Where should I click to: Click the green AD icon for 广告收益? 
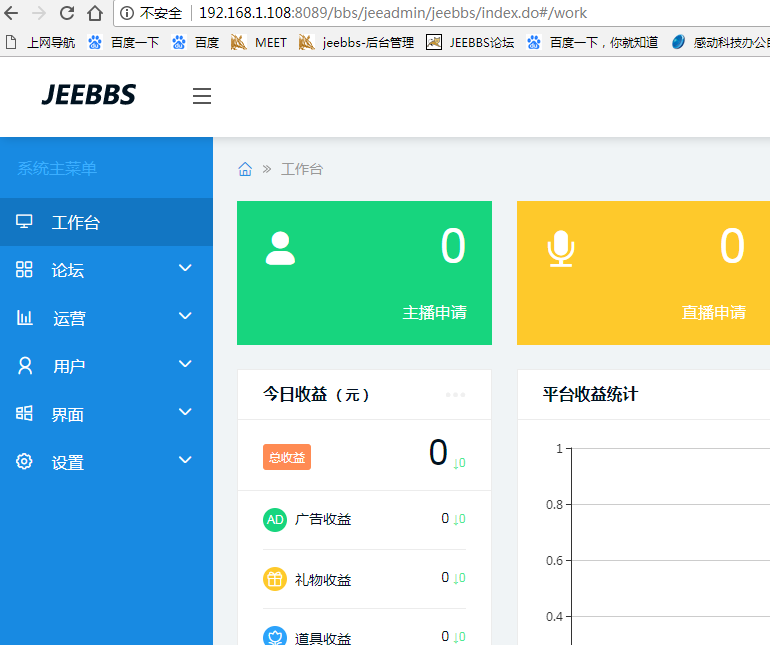click(275, 519)
